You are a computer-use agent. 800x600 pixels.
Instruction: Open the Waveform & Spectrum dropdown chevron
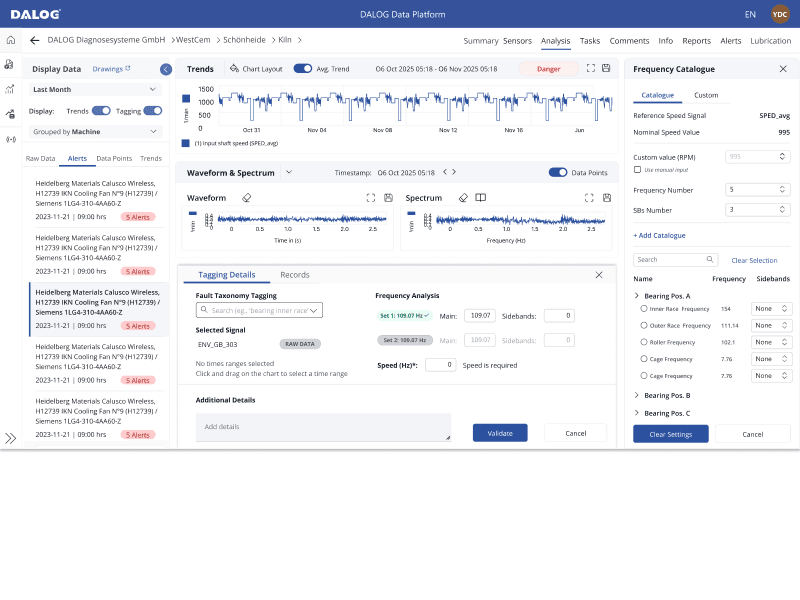[289, 172]
